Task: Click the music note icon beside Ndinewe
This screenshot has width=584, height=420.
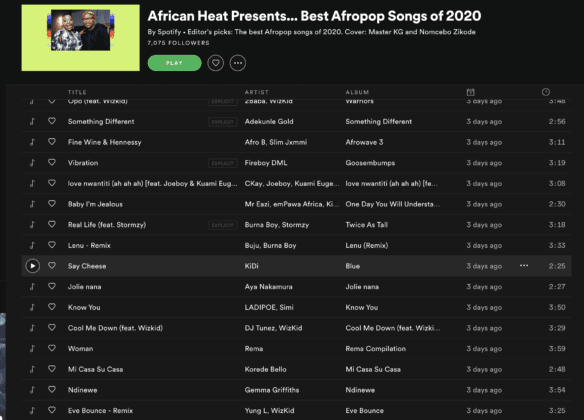Action: (32, 389)
